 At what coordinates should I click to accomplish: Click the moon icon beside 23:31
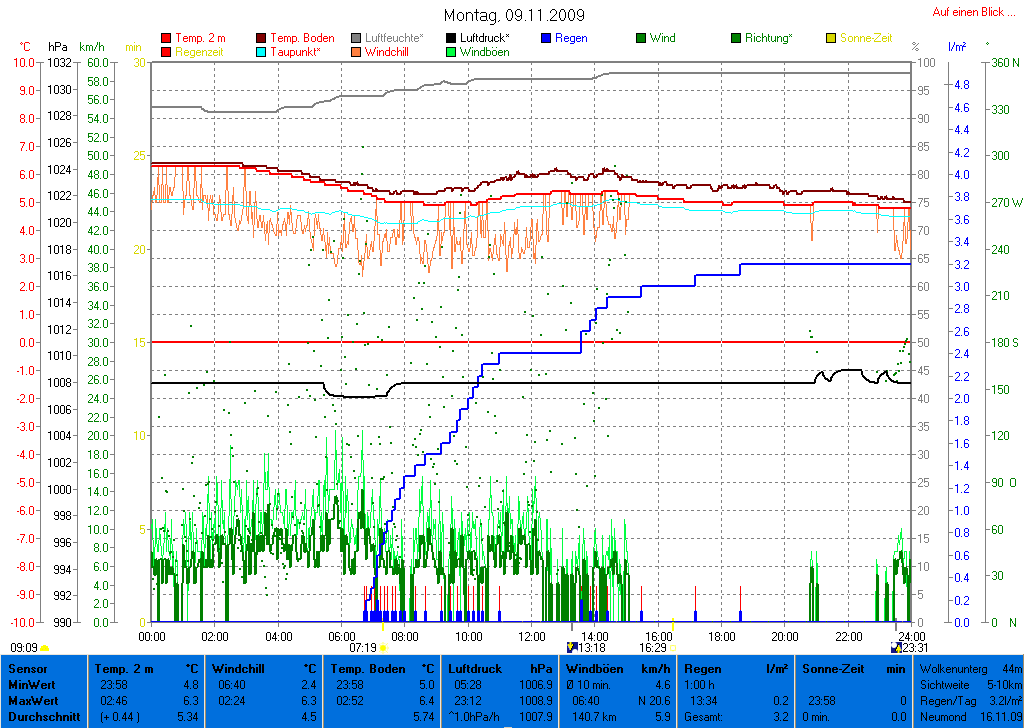(896, 647)
